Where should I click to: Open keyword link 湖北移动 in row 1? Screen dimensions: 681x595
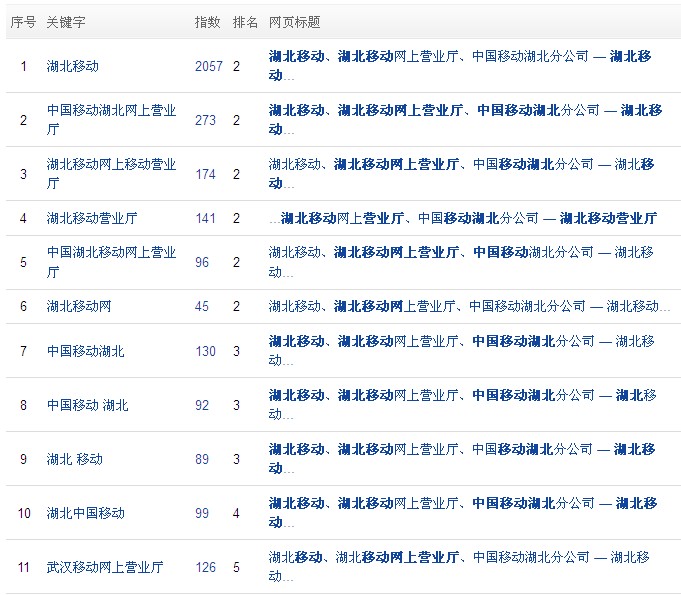coord(73,66)
